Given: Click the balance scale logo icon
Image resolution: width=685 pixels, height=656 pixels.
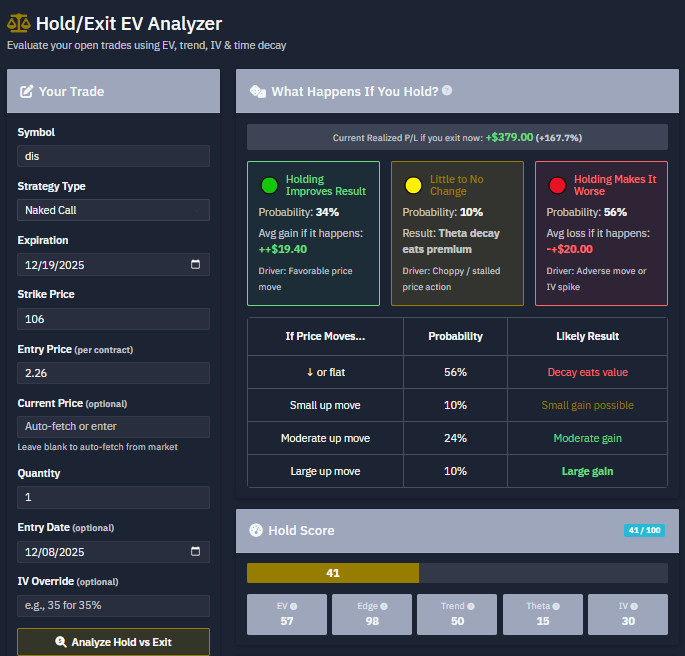Looking at the screenshot, I should coord(19,24).
